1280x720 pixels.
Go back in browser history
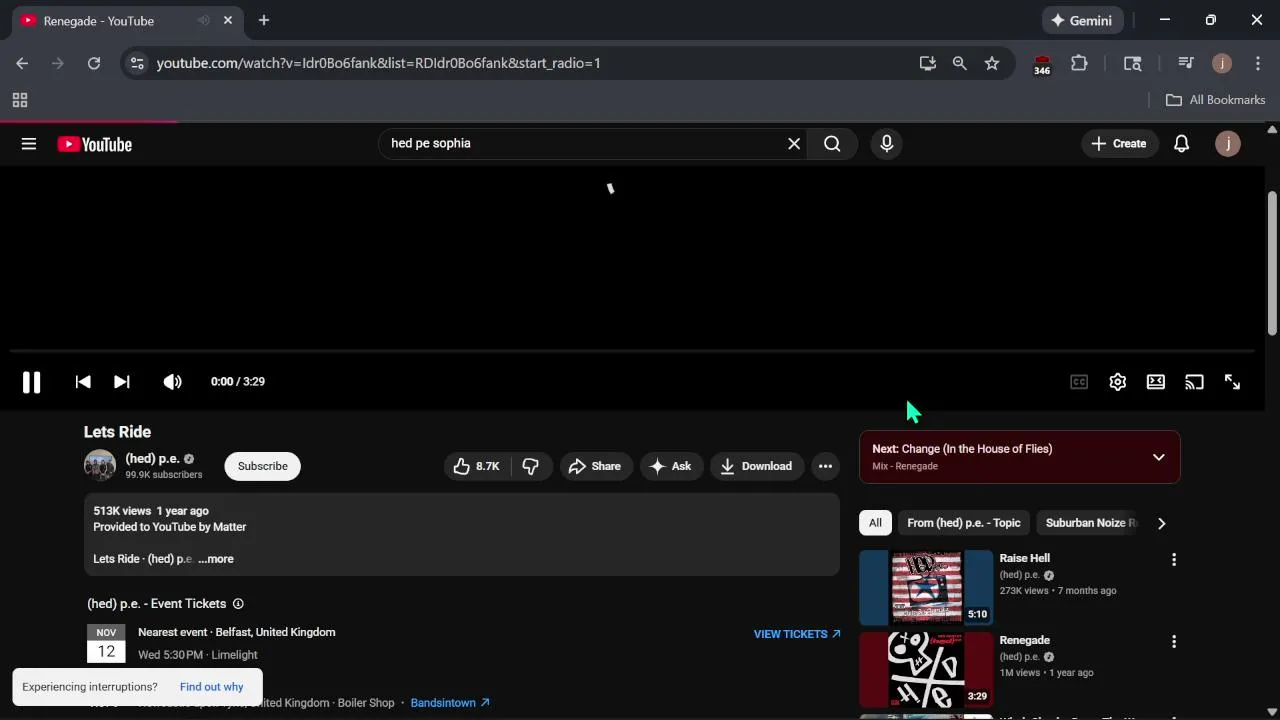(22, 63)
